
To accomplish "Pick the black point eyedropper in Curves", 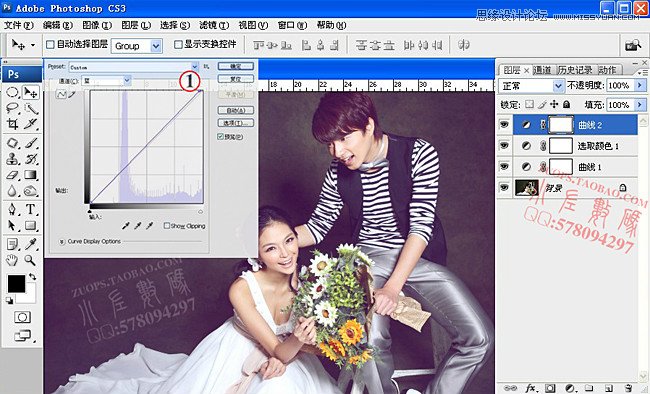I will 126,226.
